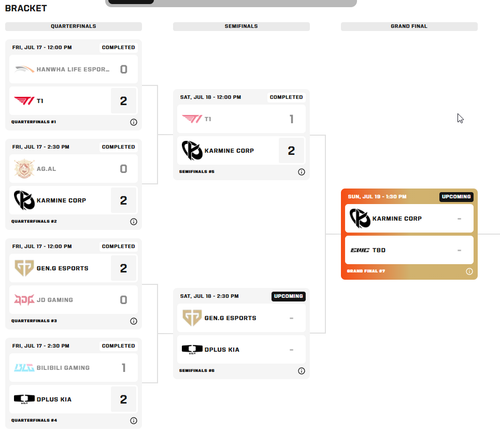The image size is (500, 433).
Task: Click Sat, Jul 18 - 2:30 PM semifinal date
Action: 209,296
